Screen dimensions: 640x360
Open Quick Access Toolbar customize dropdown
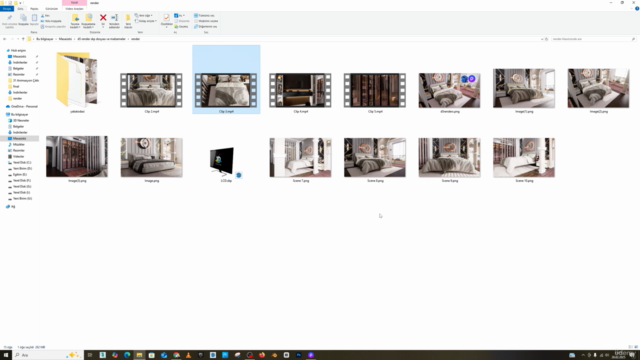click(20, 3)
